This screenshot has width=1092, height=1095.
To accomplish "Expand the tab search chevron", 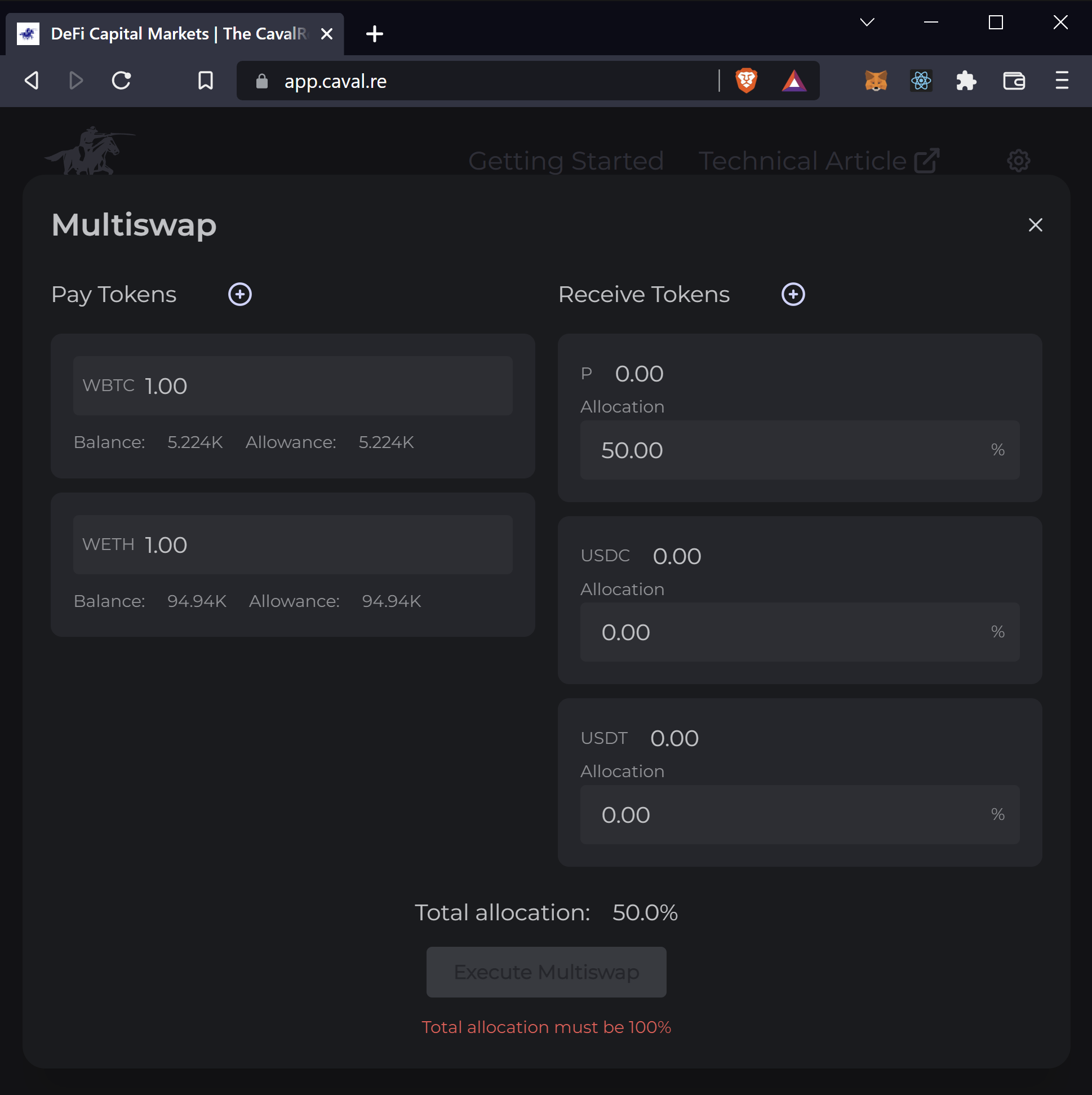I will point(867,22).
